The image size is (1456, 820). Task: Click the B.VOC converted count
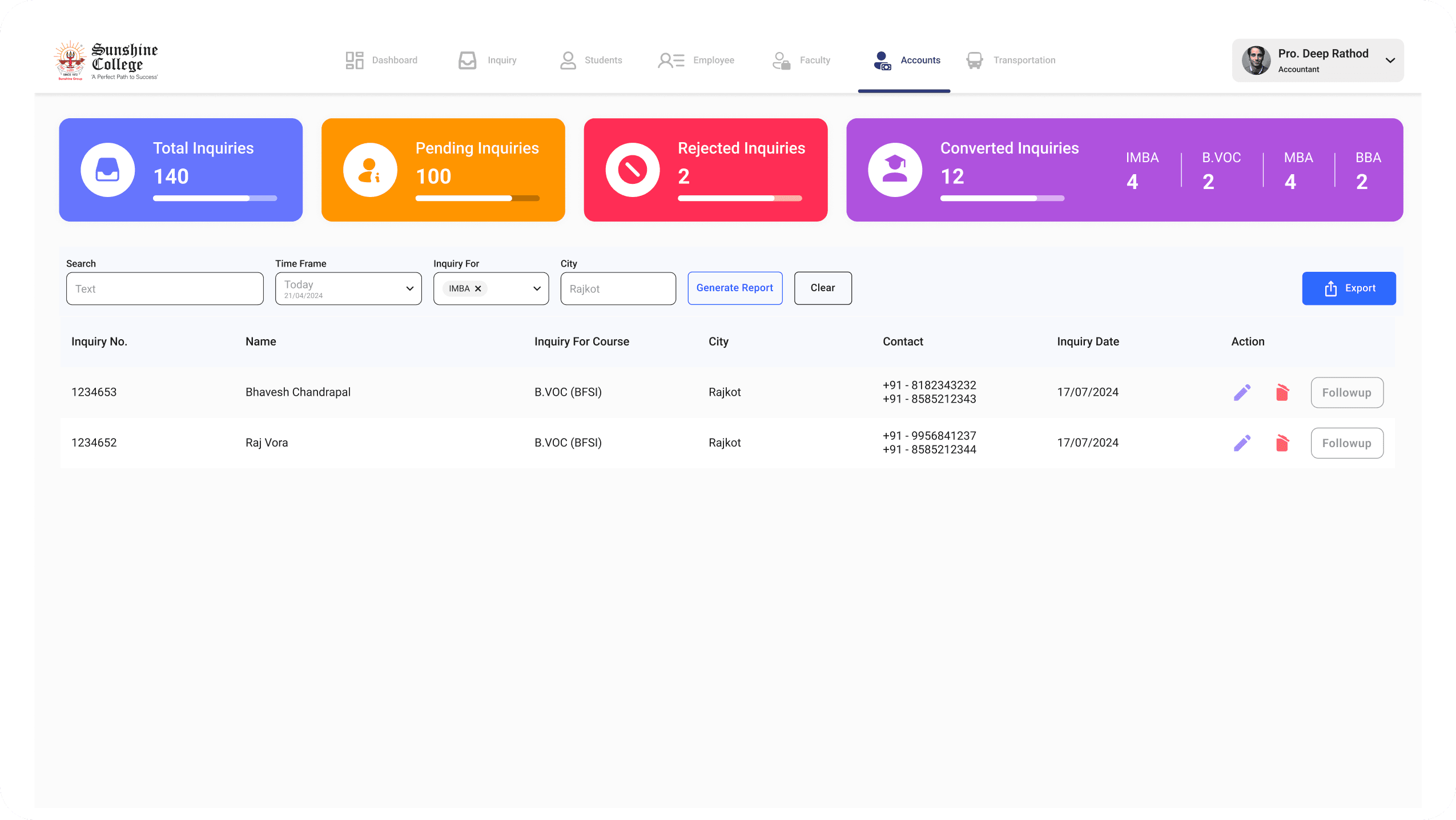click(1208, 182)
